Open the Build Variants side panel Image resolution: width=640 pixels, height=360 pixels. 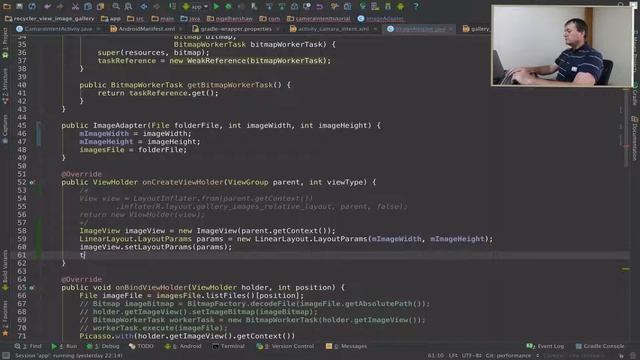coord(5,269)
